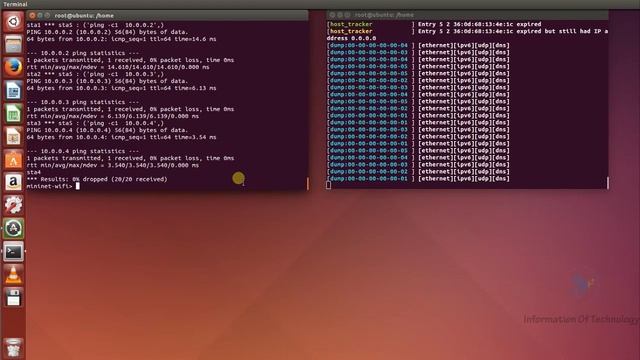640x360 pixels.
Task: Open the Trash from the dock
Action: (13, 347)
